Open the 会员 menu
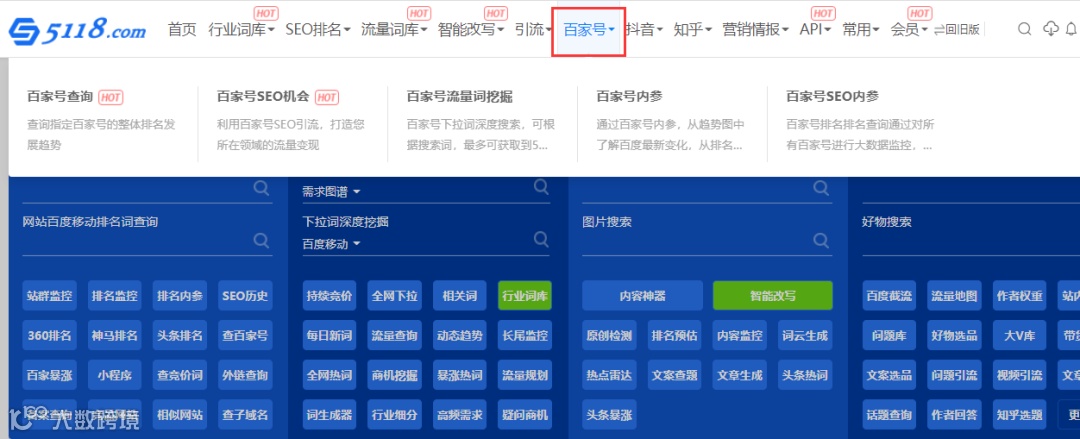This screenshot has width=1080, height=439. tap(908, 30)
